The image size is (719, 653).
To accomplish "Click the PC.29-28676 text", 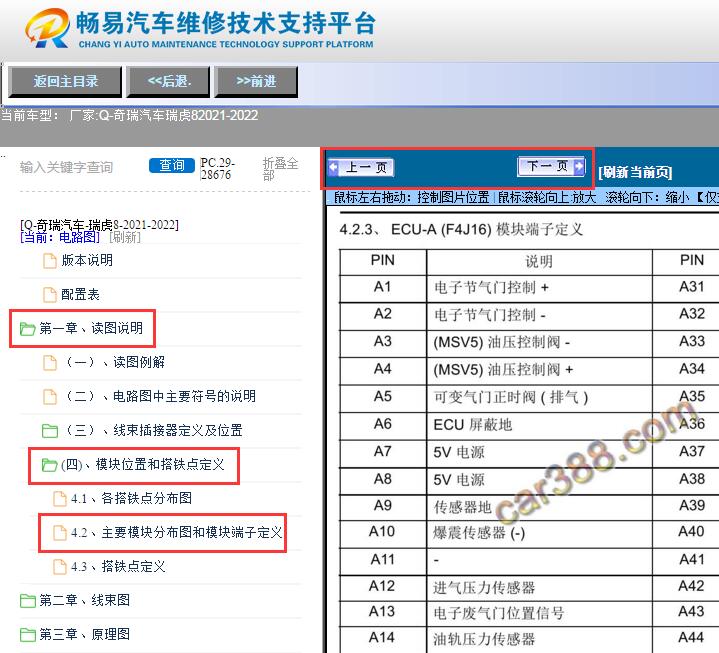I will [217, 169].
